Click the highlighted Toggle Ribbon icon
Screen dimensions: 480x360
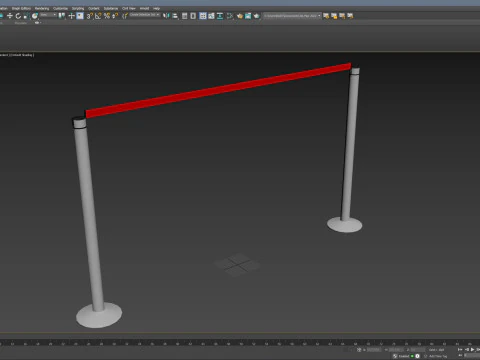[x=203, y=16]
